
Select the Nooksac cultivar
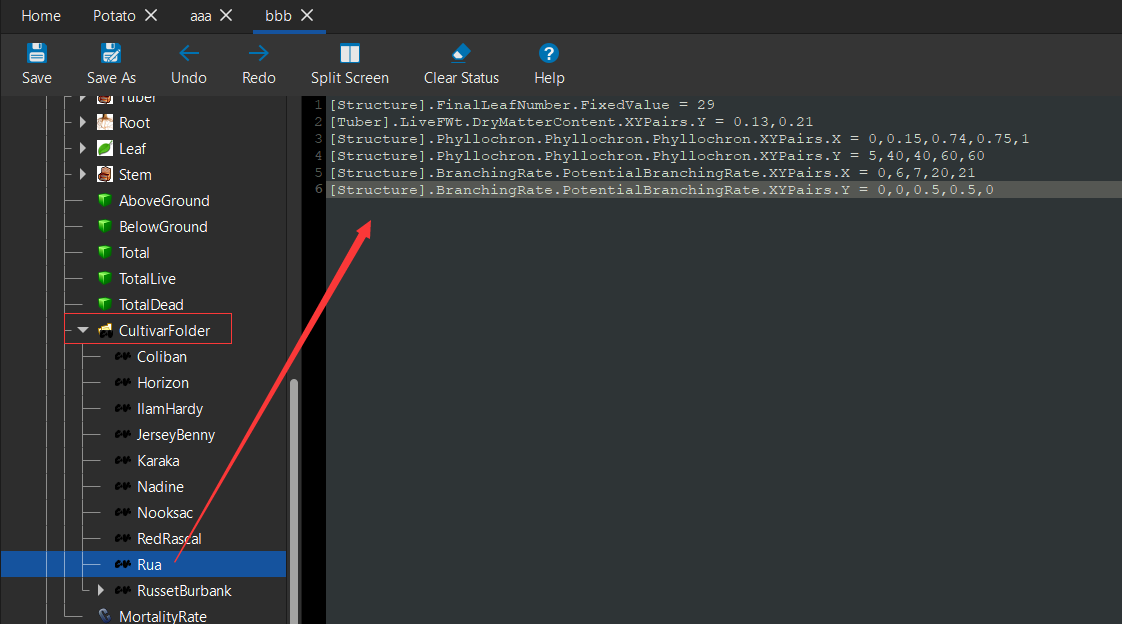click(x=166, y=512)
